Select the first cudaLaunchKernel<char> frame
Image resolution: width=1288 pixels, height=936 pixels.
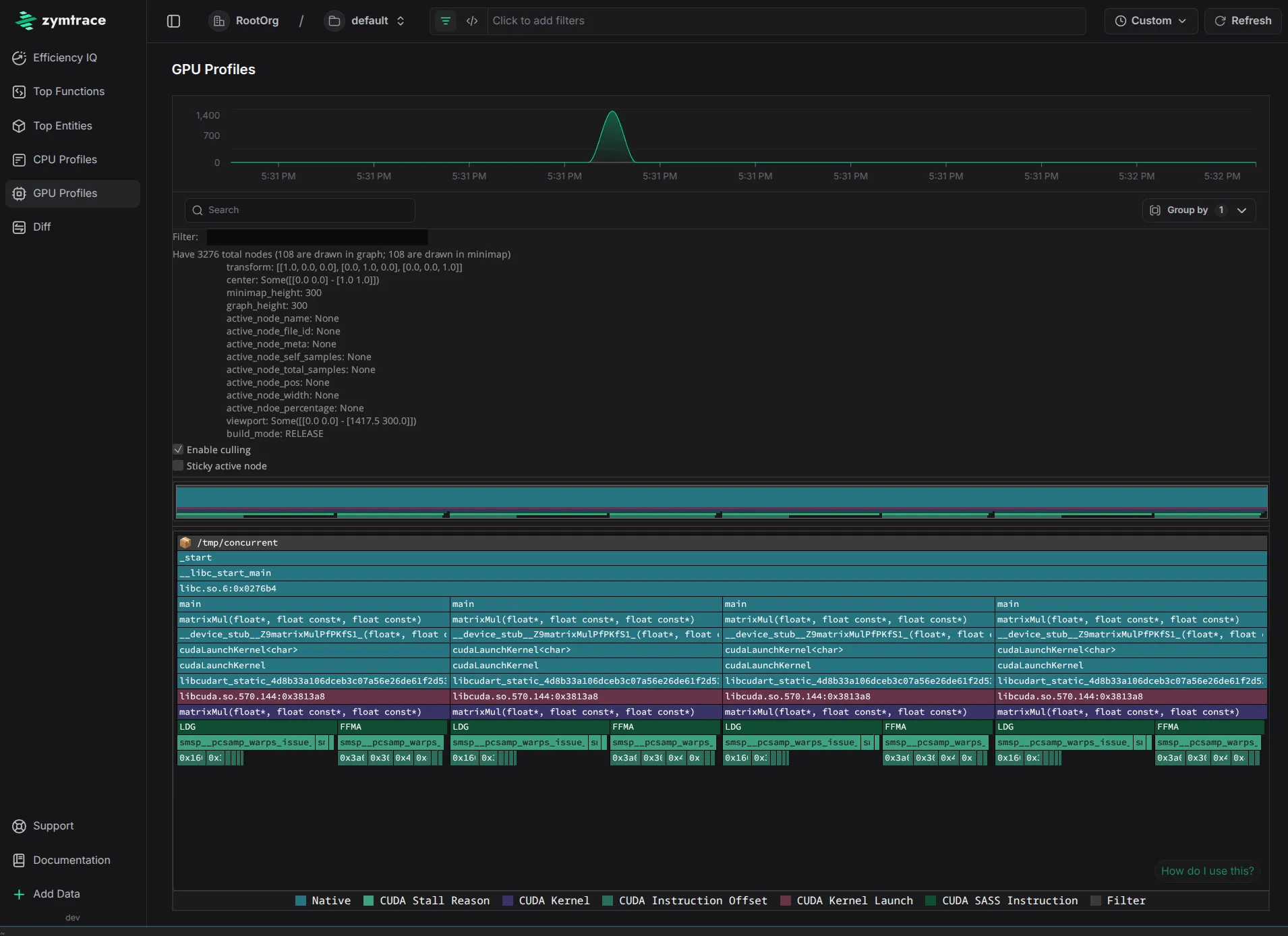(313, 650)
